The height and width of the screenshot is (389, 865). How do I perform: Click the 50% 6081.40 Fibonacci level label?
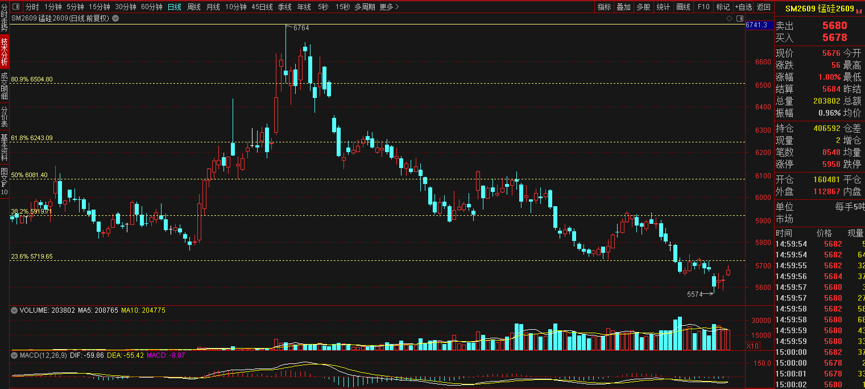click(30, 175)
